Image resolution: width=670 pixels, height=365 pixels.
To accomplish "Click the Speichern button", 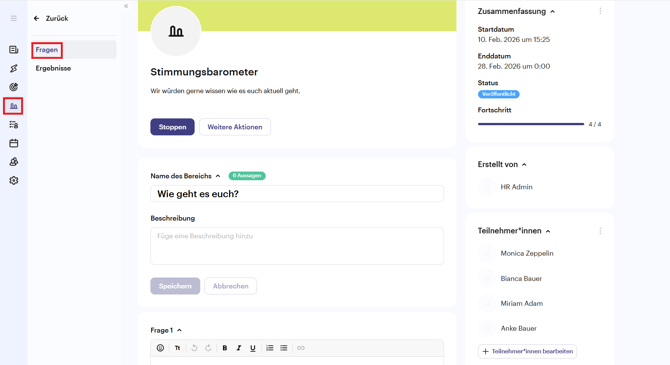I will point(175,286).
